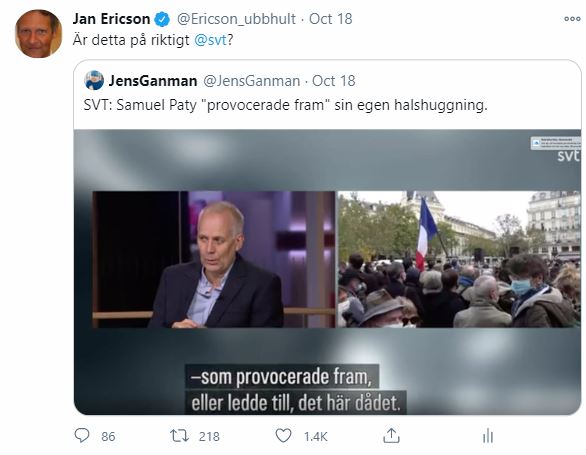Viewport: 586px width, 455px height.
Task: Play the embedded SVT video thumbnail
Action: 327,272
